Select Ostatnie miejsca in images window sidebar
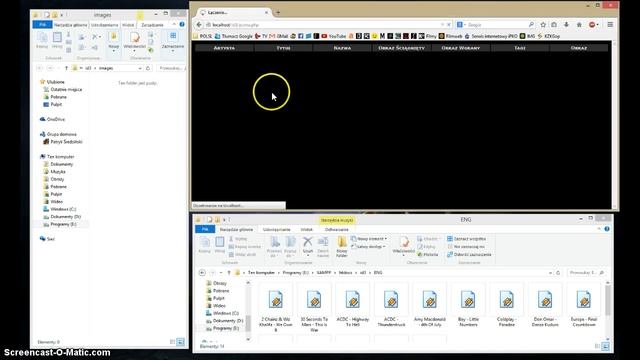 (x=62, y=89)
